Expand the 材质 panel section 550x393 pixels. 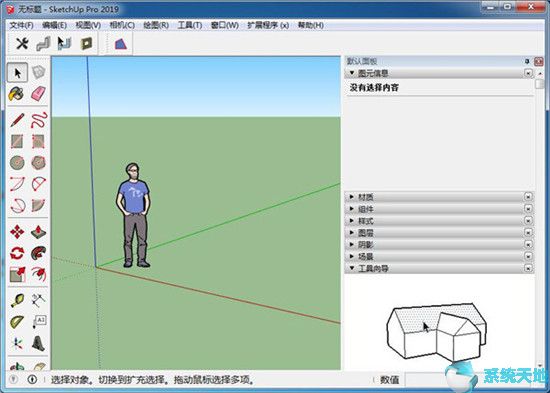[438, 197]
